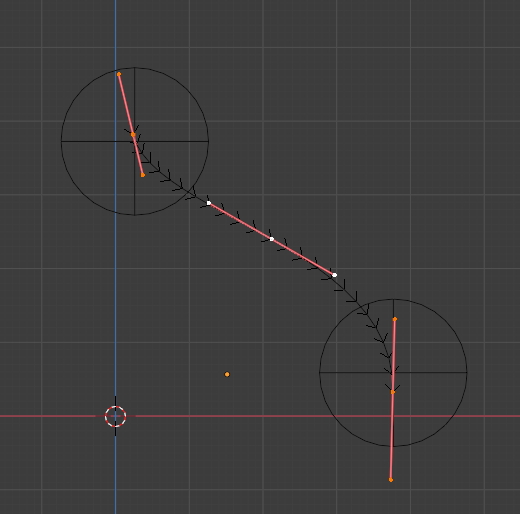Select the lower orange handle end inside upper-left circle

pos(143,175)
